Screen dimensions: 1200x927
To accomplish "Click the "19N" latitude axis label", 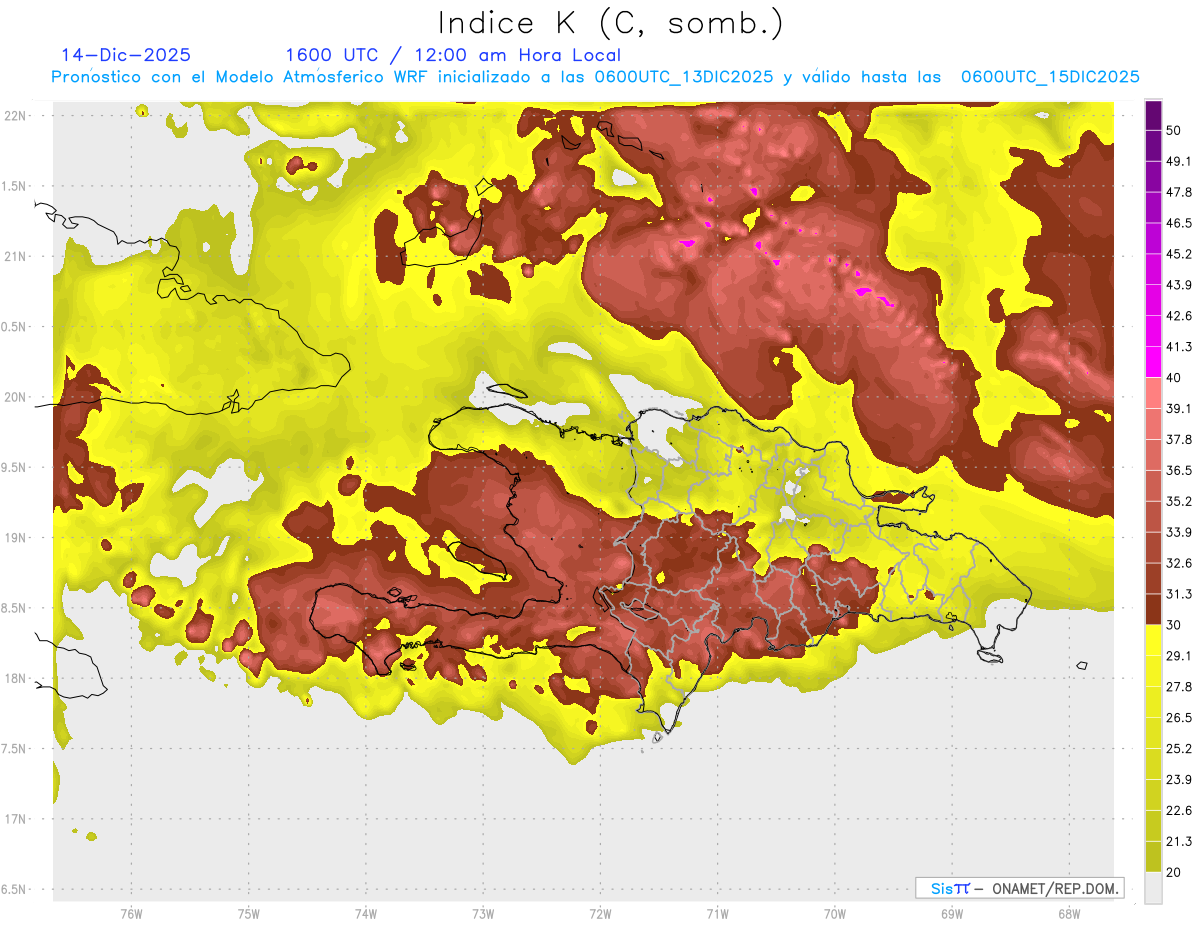I will point(14,538).
